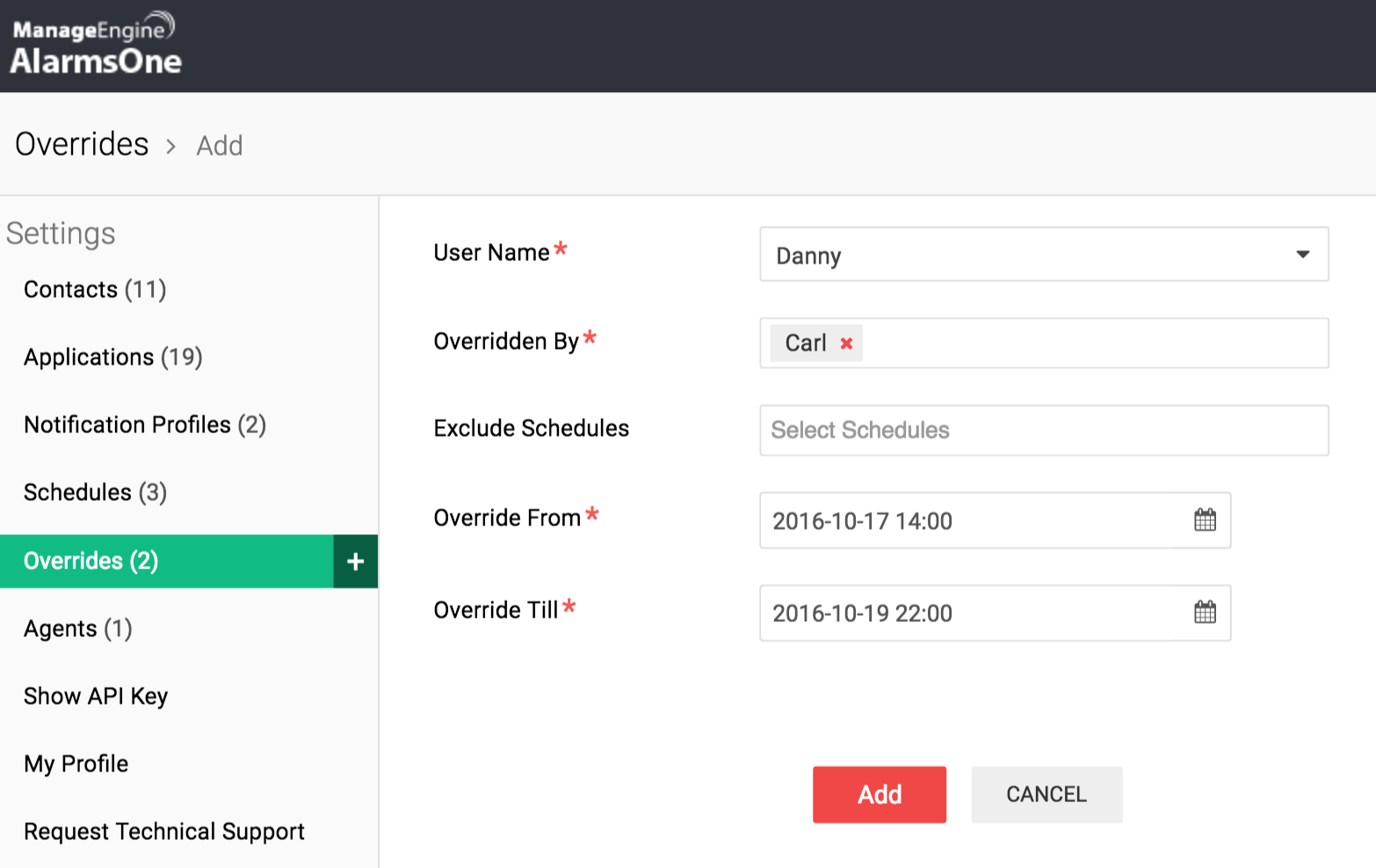
Task: Open calendar picker for Override Till
Action: click(x=1205, y=612)
